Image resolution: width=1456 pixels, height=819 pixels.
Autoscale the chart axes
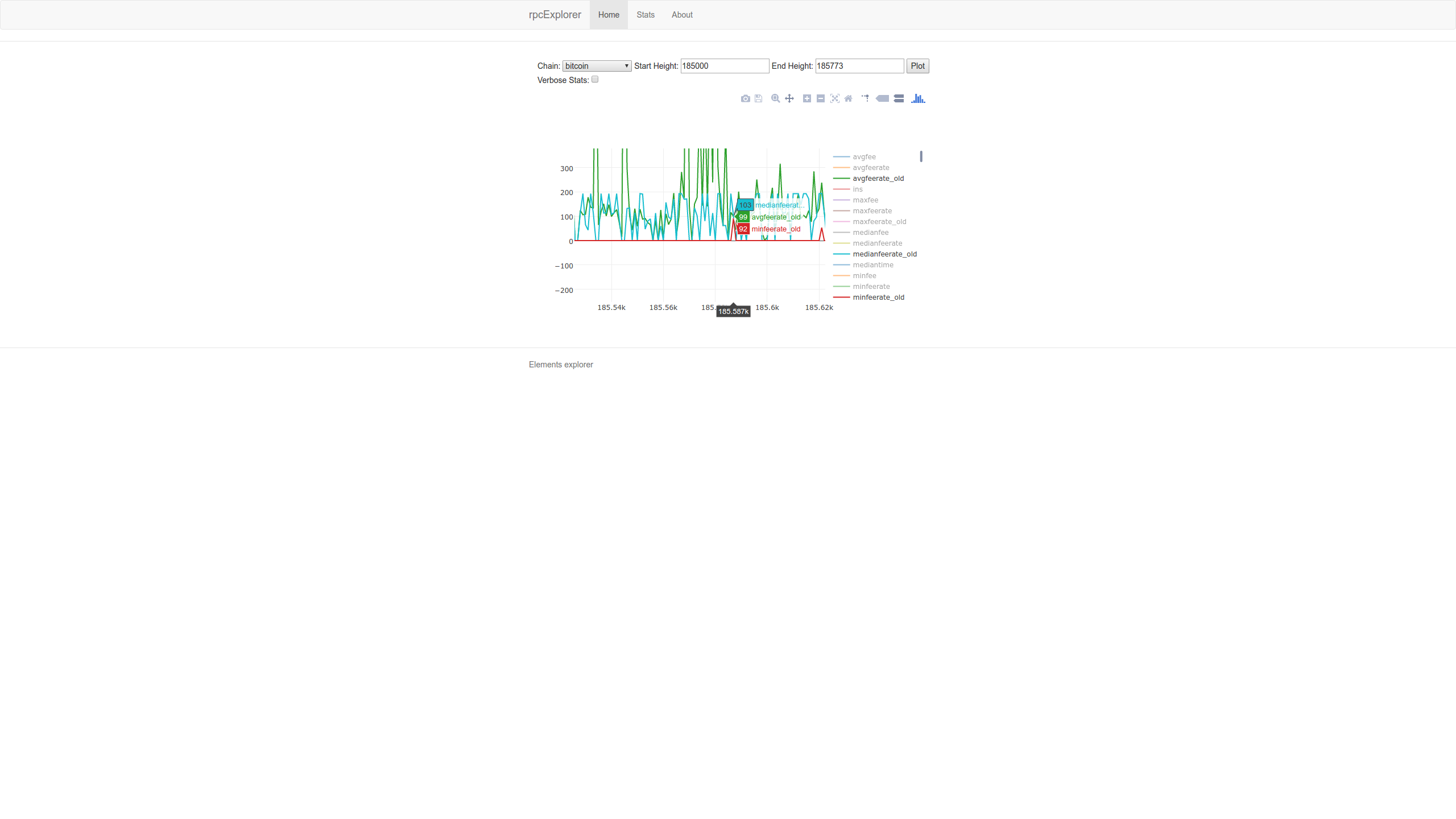pos(834,98)
